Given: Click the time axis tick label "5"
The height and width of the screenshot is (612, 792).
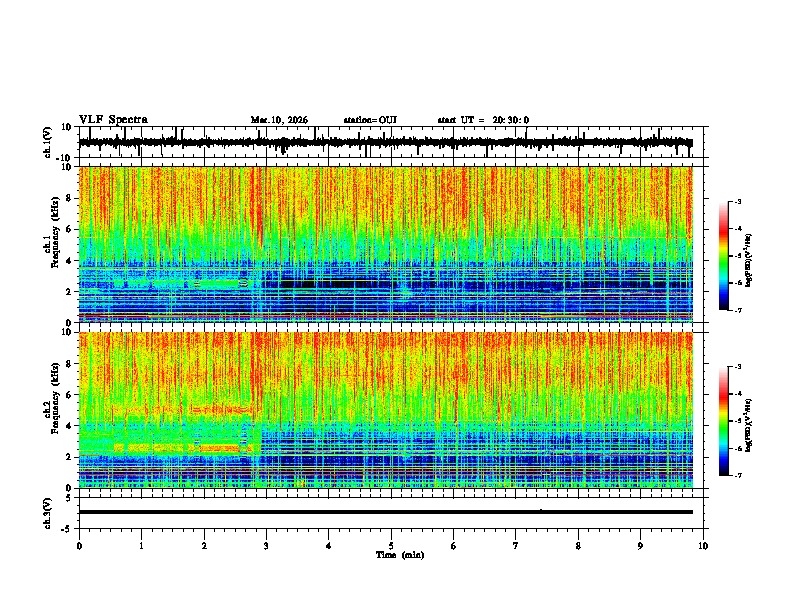Looking at the screenshot, I should [391, 546].
